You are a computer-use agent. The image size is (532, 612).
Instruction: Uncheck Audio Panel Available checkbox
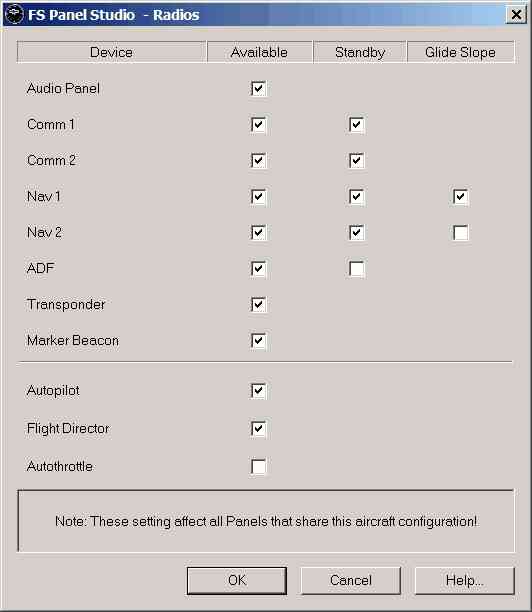258,89
